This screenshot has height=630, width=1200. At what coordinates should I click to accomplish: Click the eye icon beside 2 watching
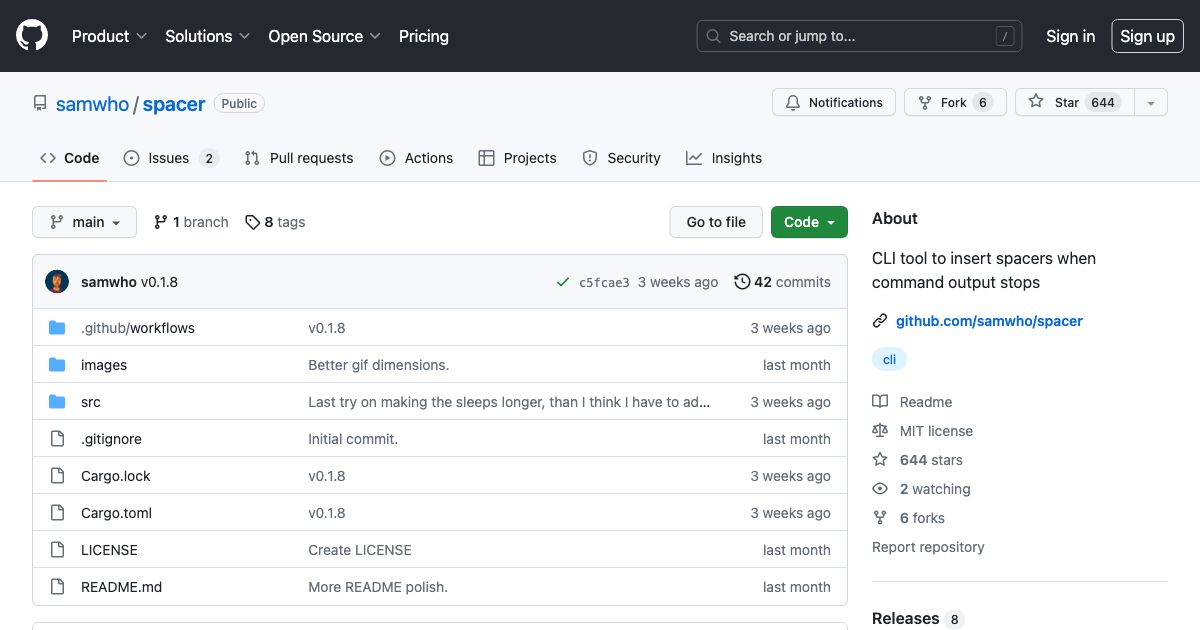pos(879,488)
